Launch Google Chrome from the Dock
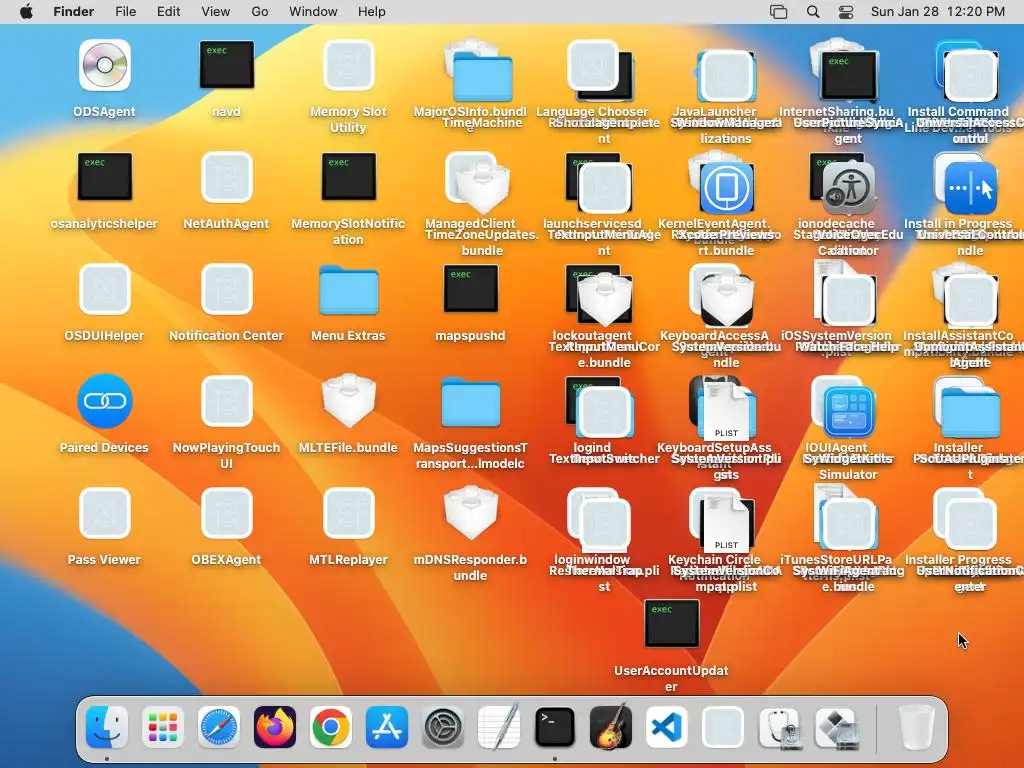The height and width of the screenshot is (768, 1024). tap(330, 727)
